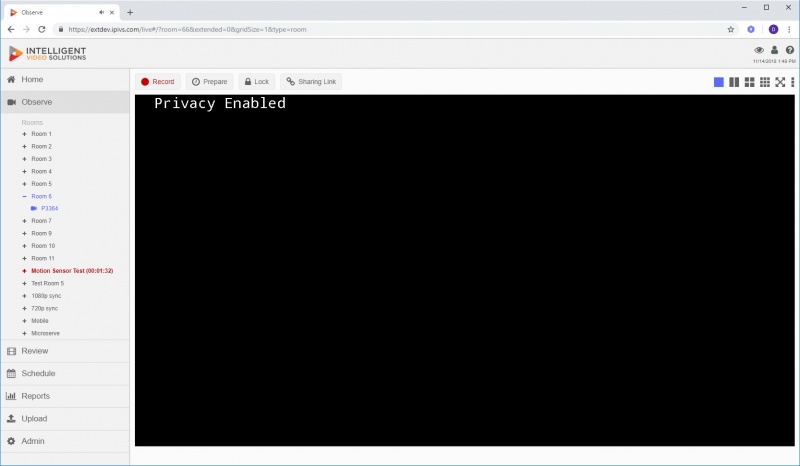This screenshot has height=466, width=800.
Task: Expand Room 3 in the rooms tree
Action: pos(24,159)
